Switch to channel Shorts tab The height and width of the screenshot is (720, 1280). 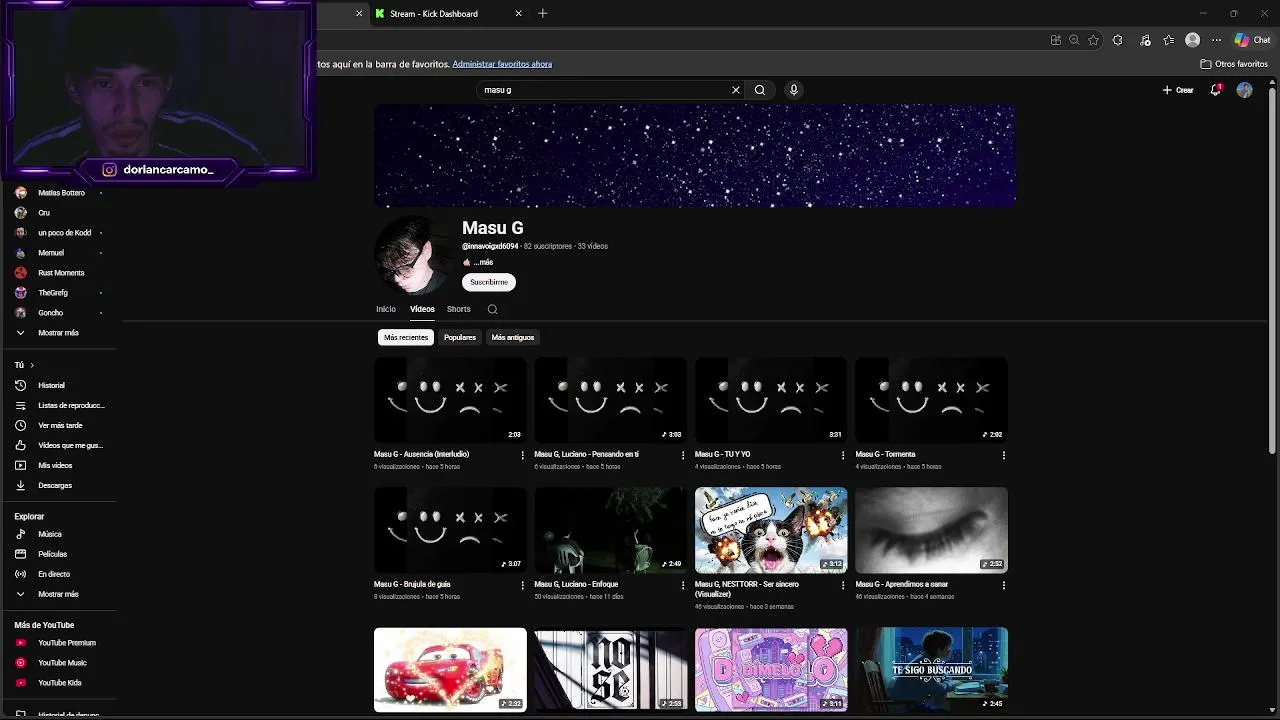[x=459, y=309]
